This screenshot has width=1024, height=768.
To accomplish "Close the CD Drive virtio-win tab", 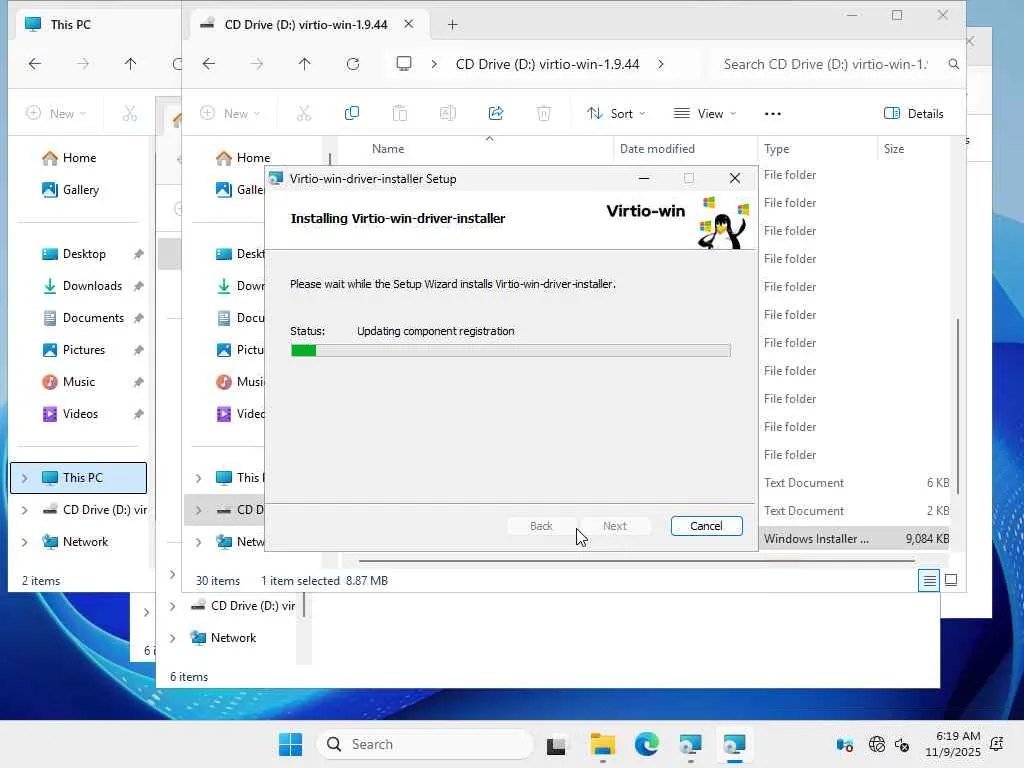I will pos(409,24).
